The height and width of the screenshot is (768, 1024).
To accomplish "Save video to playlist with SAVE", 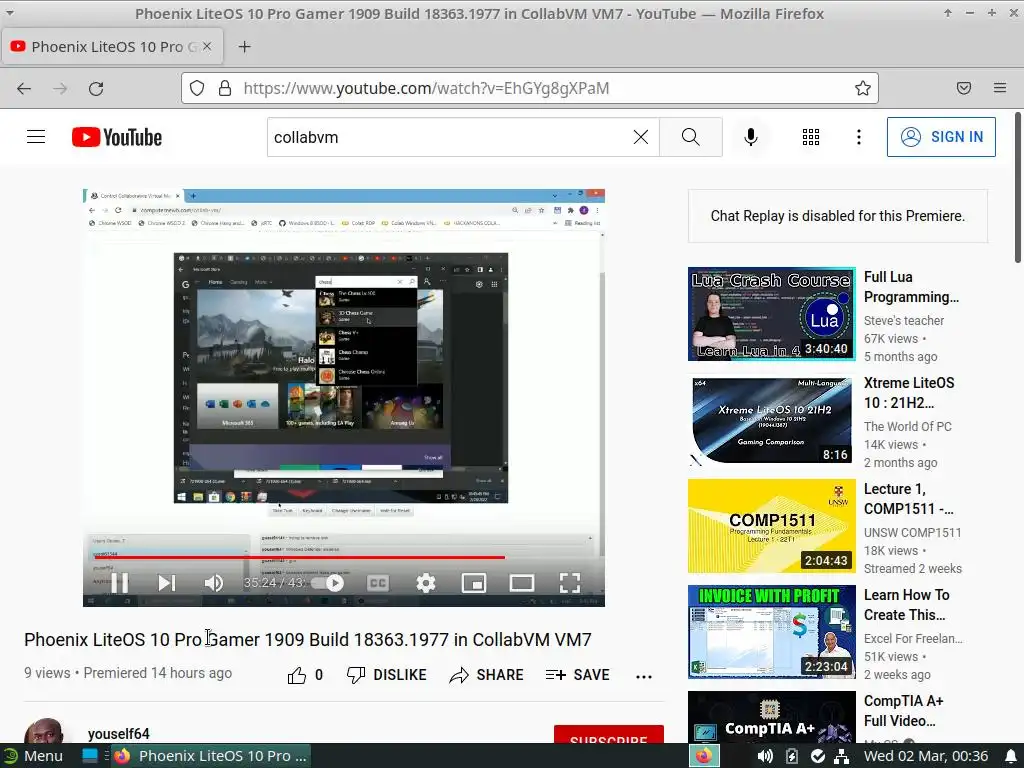I will click(578, 675).
